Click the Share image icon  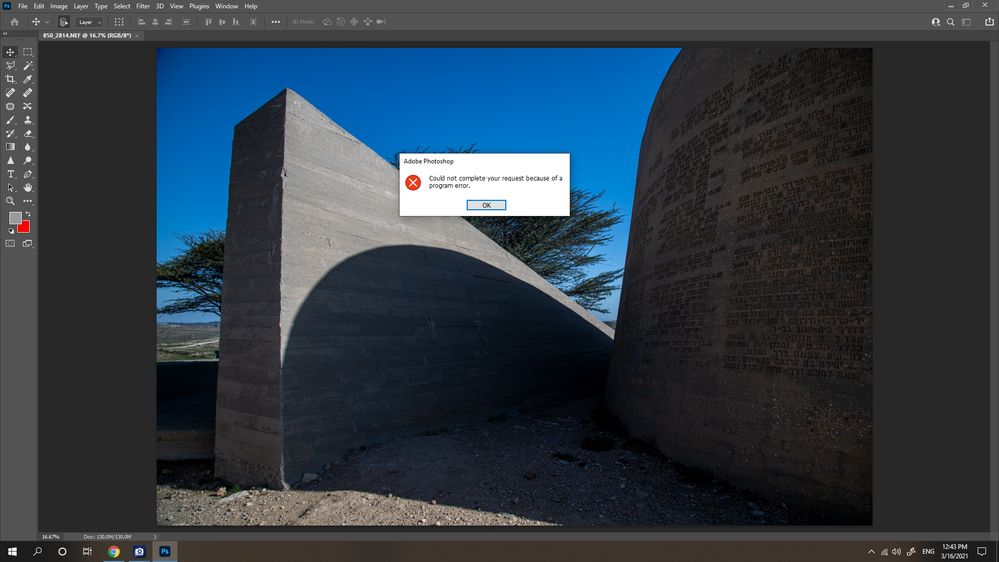[989, 22]
